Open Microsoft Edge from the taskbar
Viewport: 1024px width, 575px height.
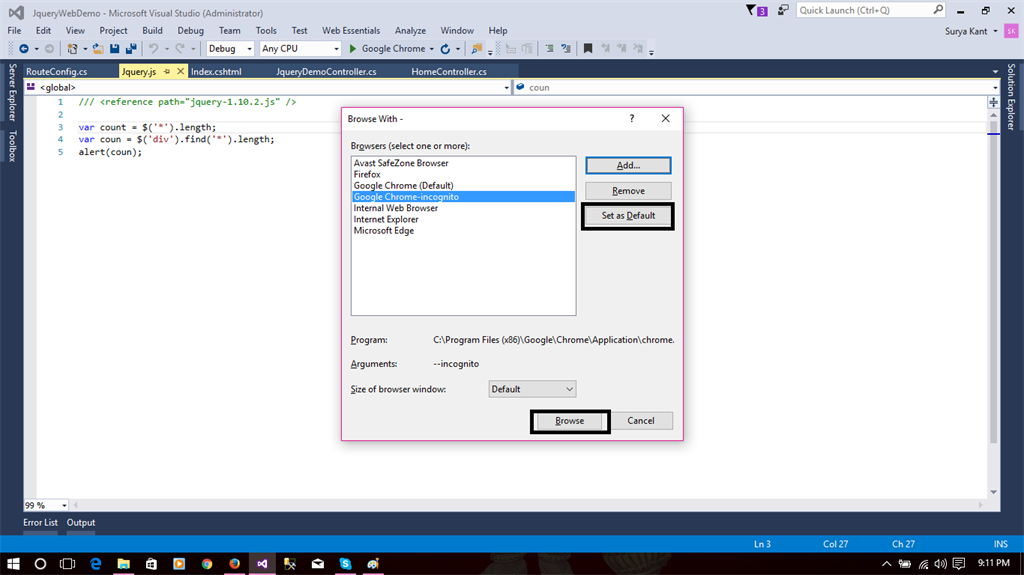[96, 563]
